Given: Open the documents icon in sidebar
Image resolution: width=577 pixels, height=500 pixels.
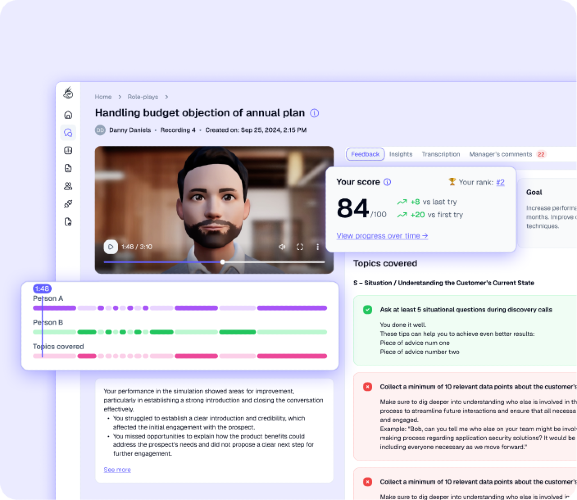Looking at the screenshot, I should point(68,168).
